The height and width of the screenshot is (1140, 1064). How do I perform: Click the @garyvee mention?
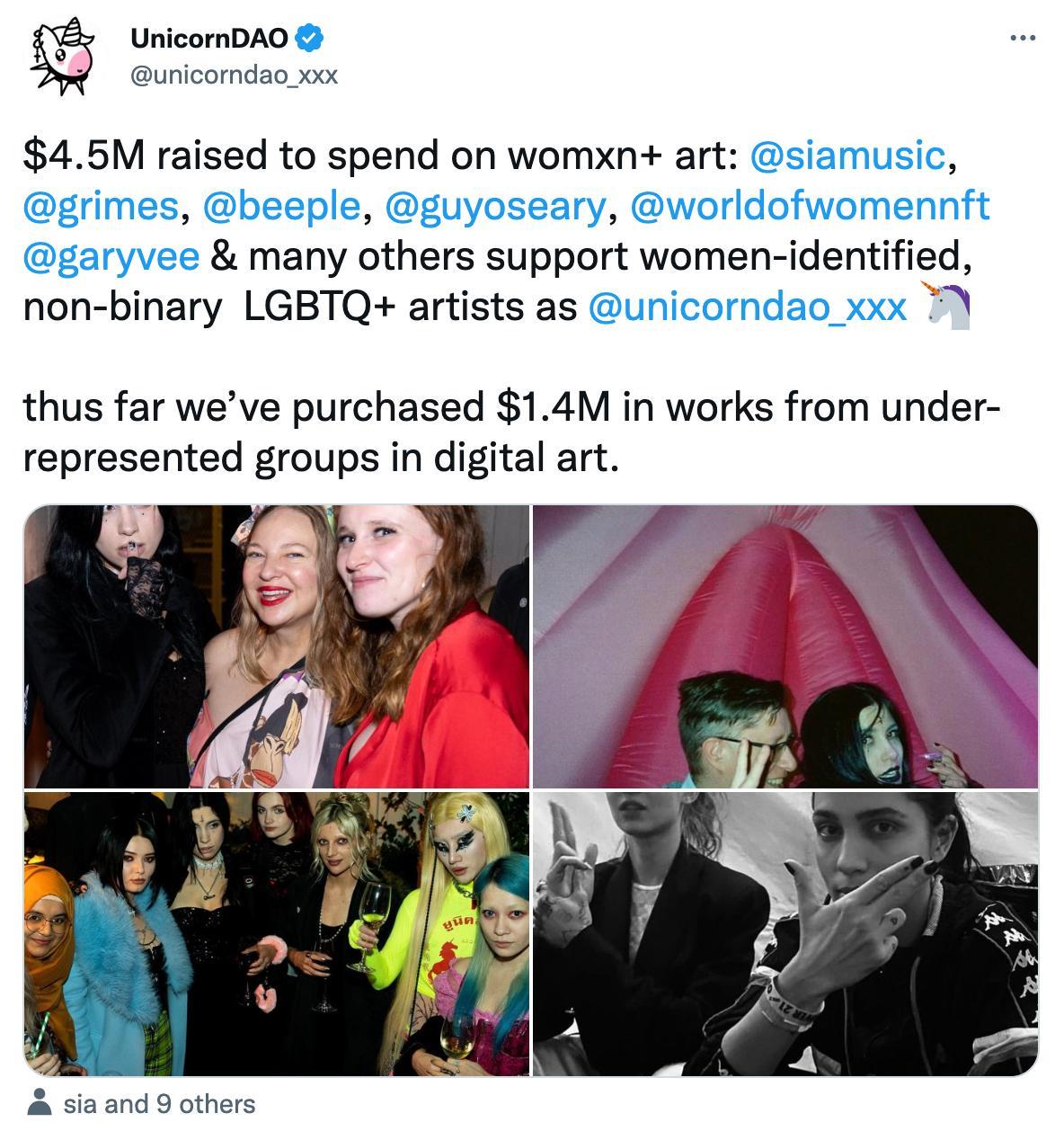click(111, 256)
